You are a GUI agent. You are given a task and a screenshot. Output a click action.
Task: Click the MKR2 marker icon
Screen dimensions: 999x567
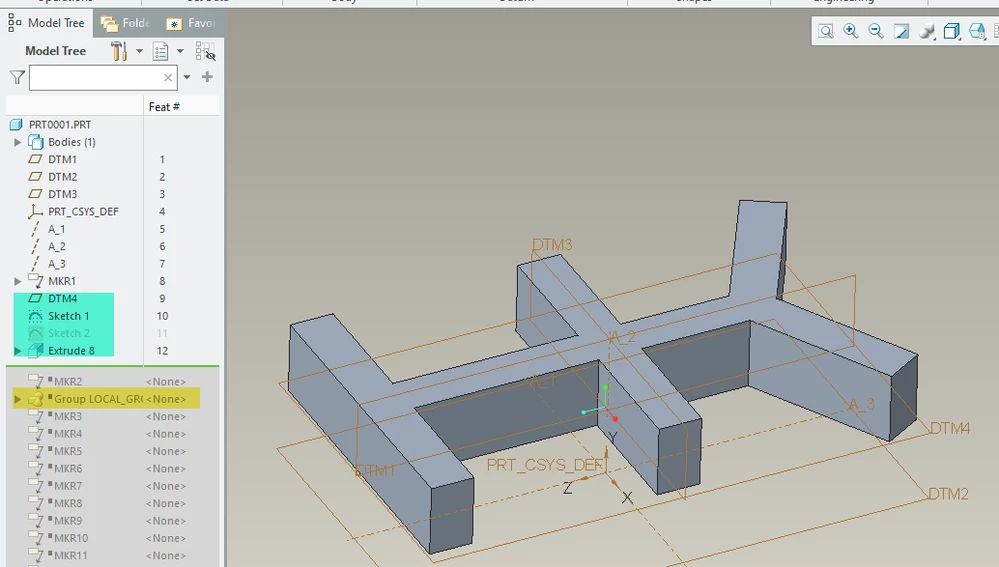click(x=36, y=382)
